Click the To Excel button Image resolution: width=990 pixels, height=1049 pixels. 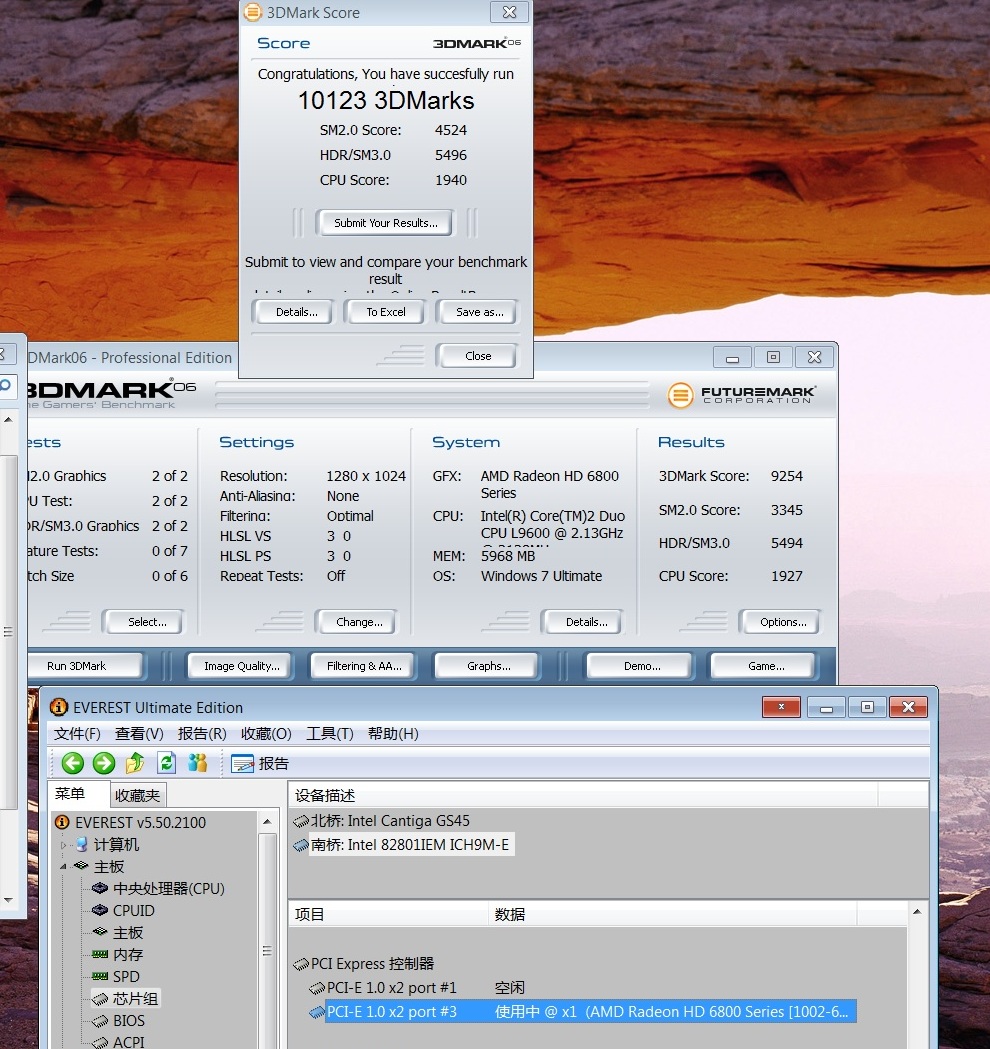385,312
